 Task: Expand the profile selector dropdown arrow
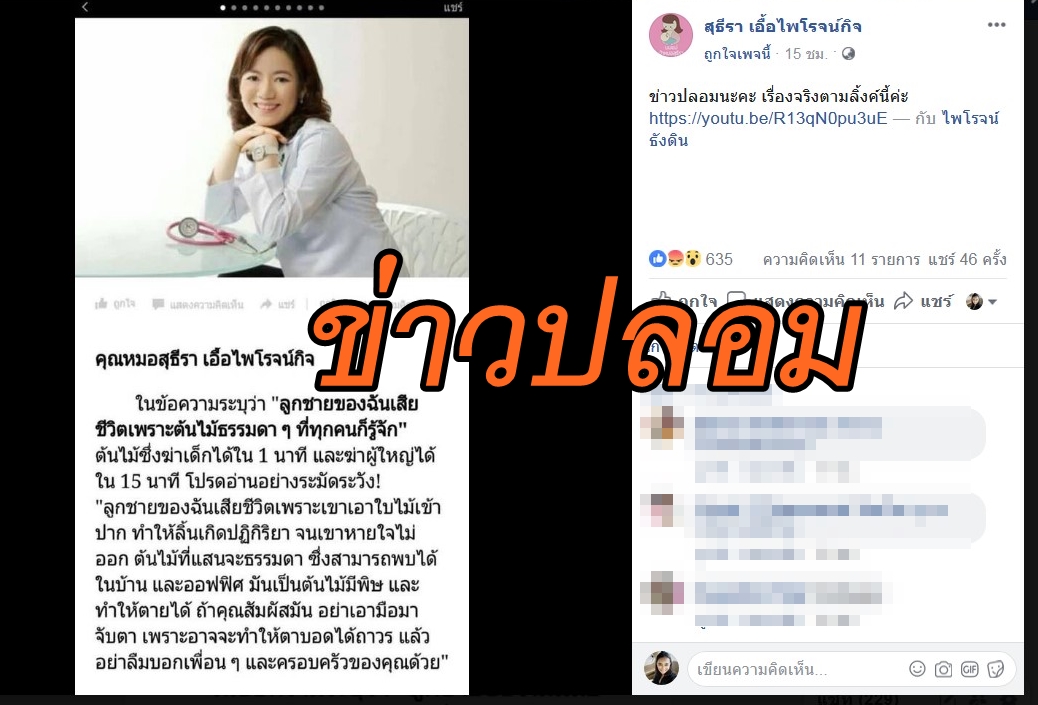(x=992, y=302)
